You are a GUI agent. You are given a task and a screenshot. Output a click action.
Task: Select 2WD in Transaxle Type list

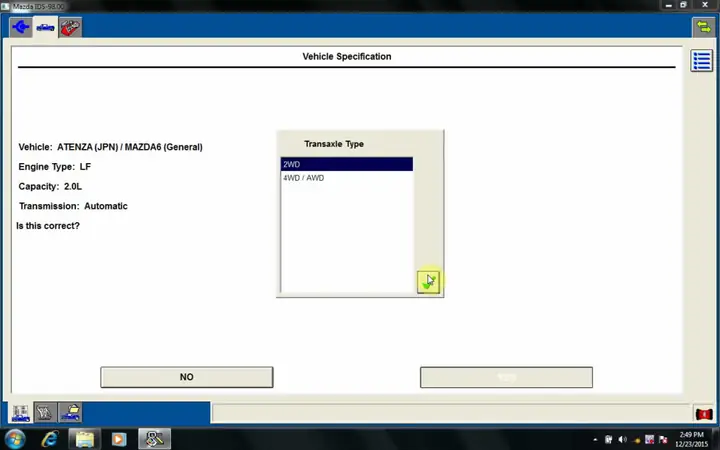pyautogui.click(x=346, y=164)
